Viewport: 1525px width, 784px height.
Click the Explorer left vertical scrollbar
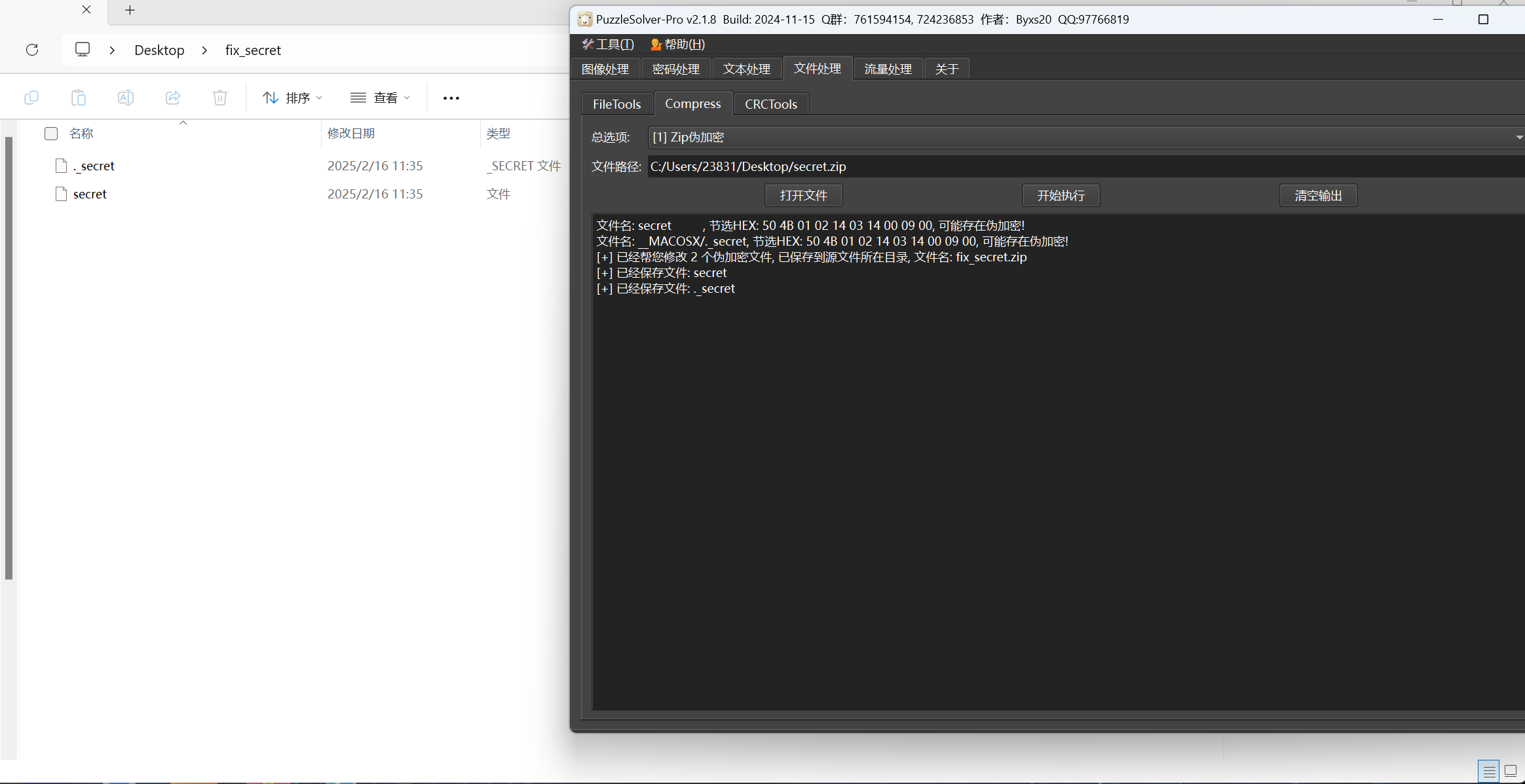point(9,357)
